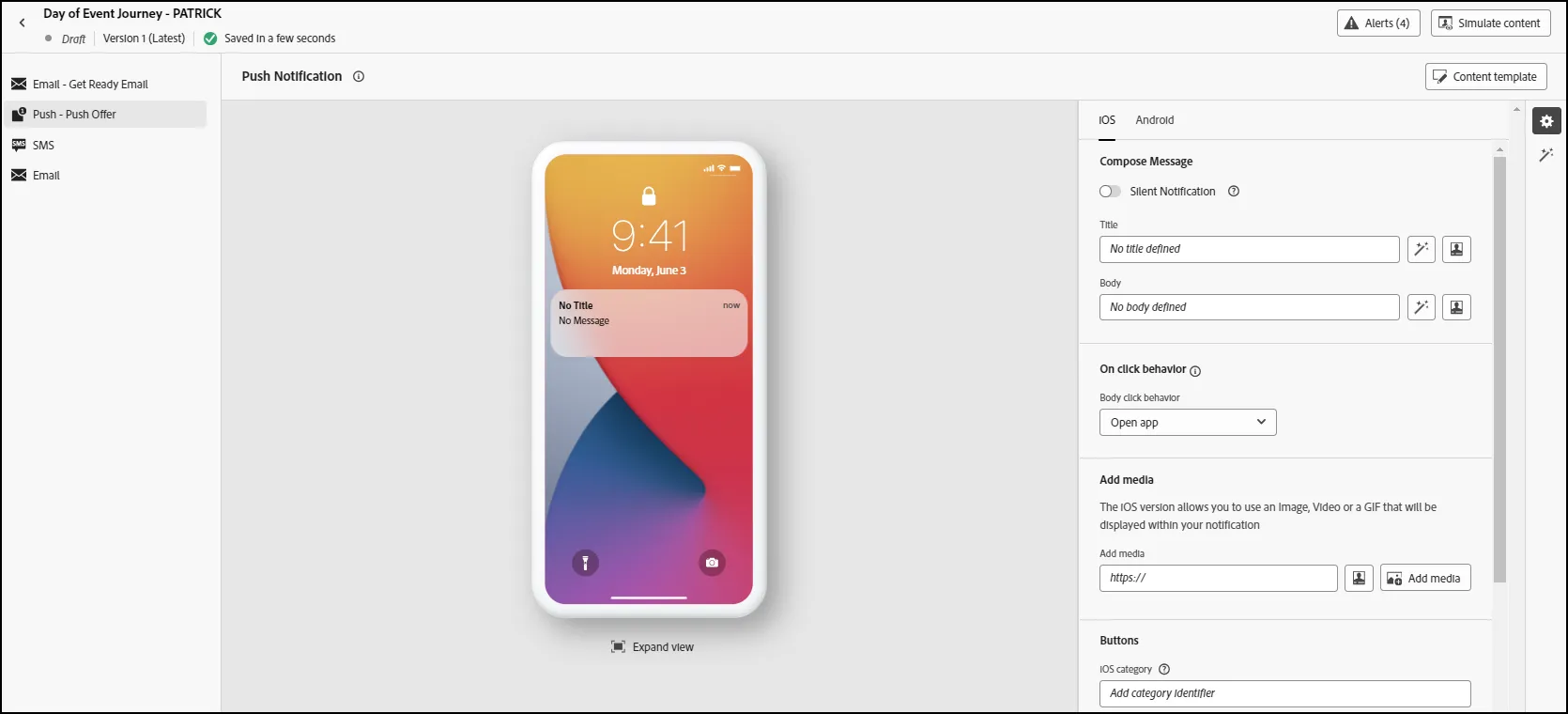
Task: Switch to the Android tab
Action: point(1155,120)
